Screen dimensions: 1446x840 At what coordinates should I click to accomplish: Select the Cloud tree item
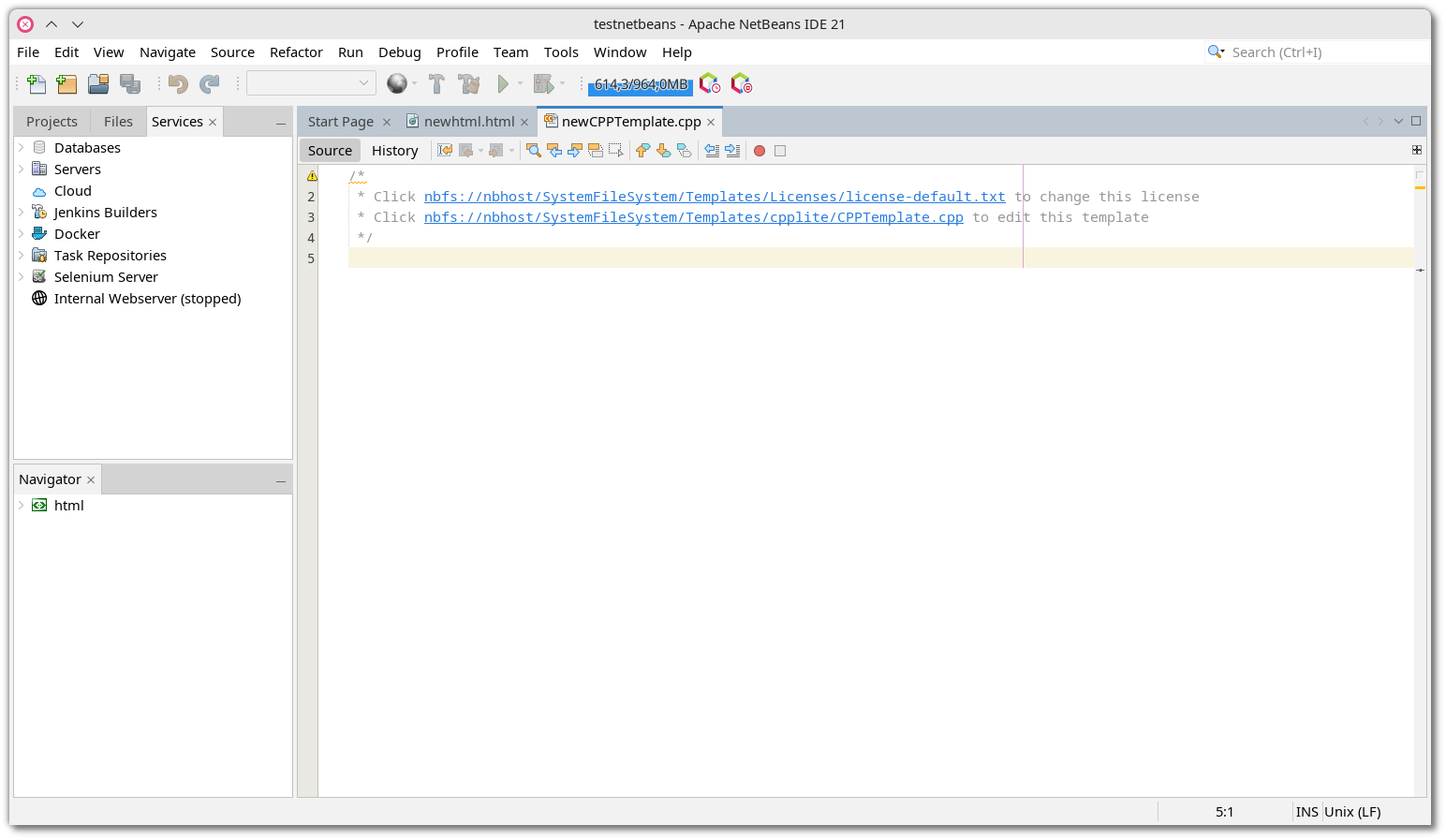click(x=73, y=191)
